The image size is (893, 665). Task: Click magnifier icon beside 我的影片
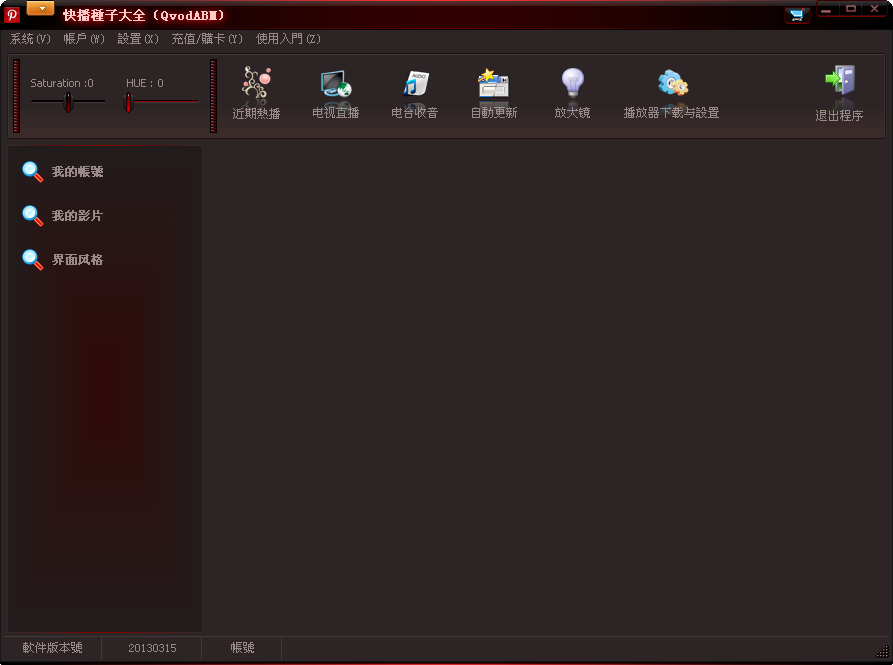tap(32, 216)
